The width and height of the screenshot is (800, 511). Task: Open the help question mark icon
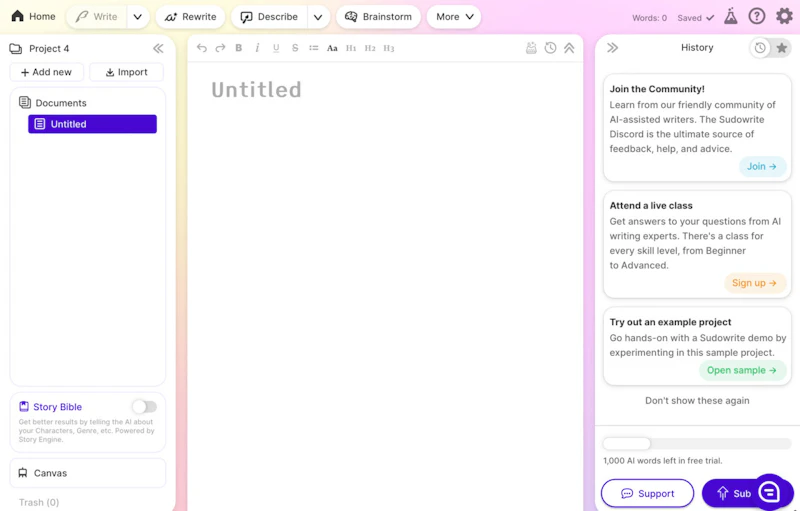pos(757,16)
